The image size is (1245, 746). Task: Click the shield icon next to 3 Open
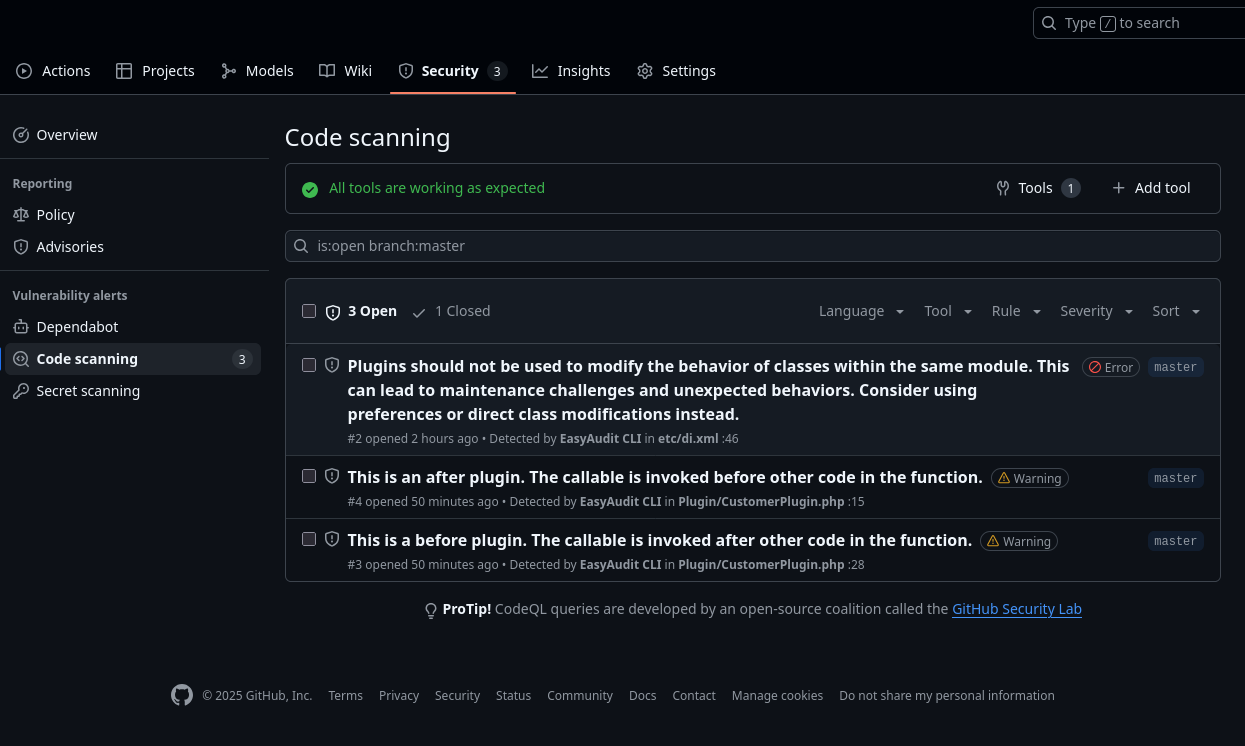[x=333, y=312]
